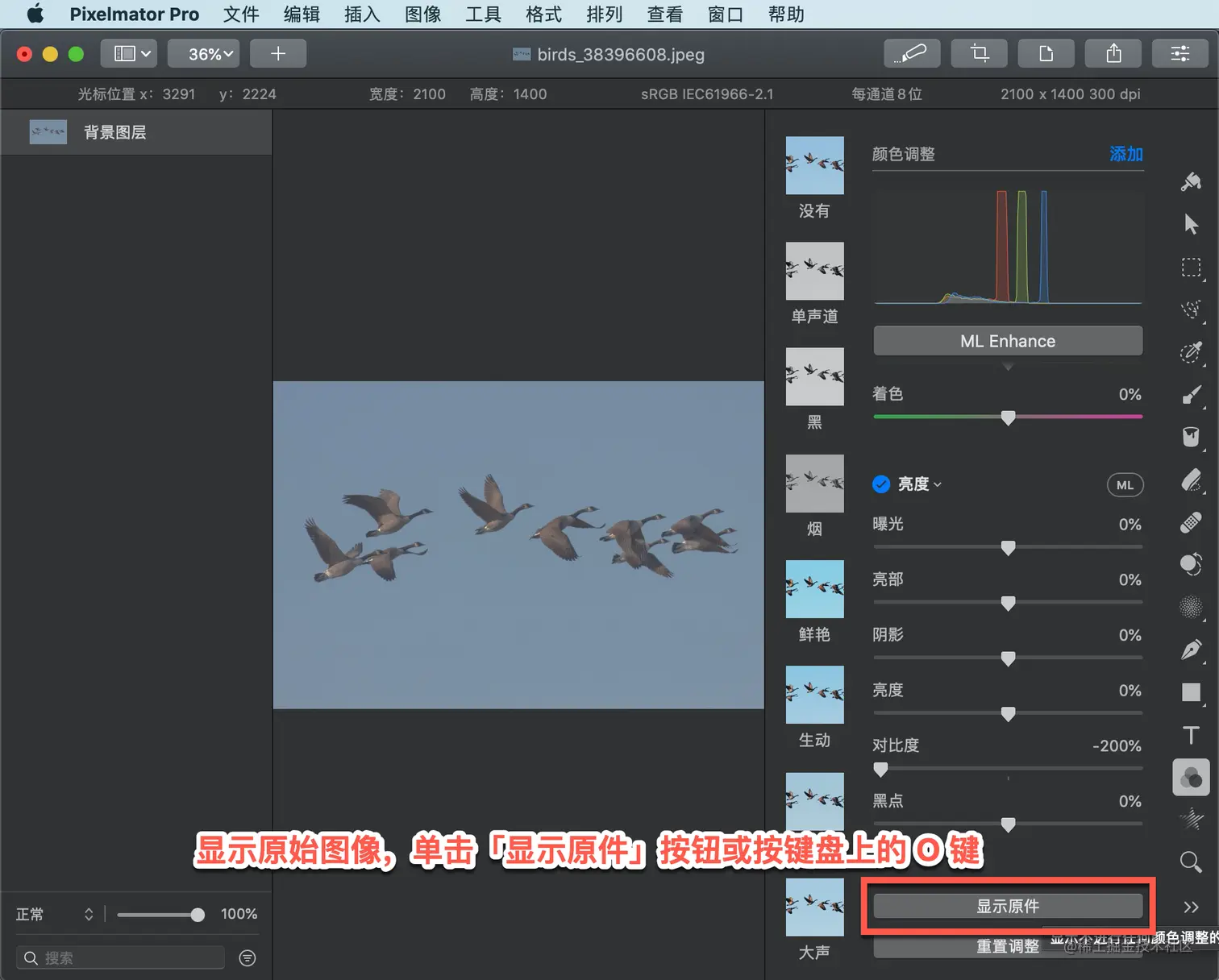Select the Soften dotted-circle tool
This screenshot has width=1219, height=980.
tap(1191, 607)
